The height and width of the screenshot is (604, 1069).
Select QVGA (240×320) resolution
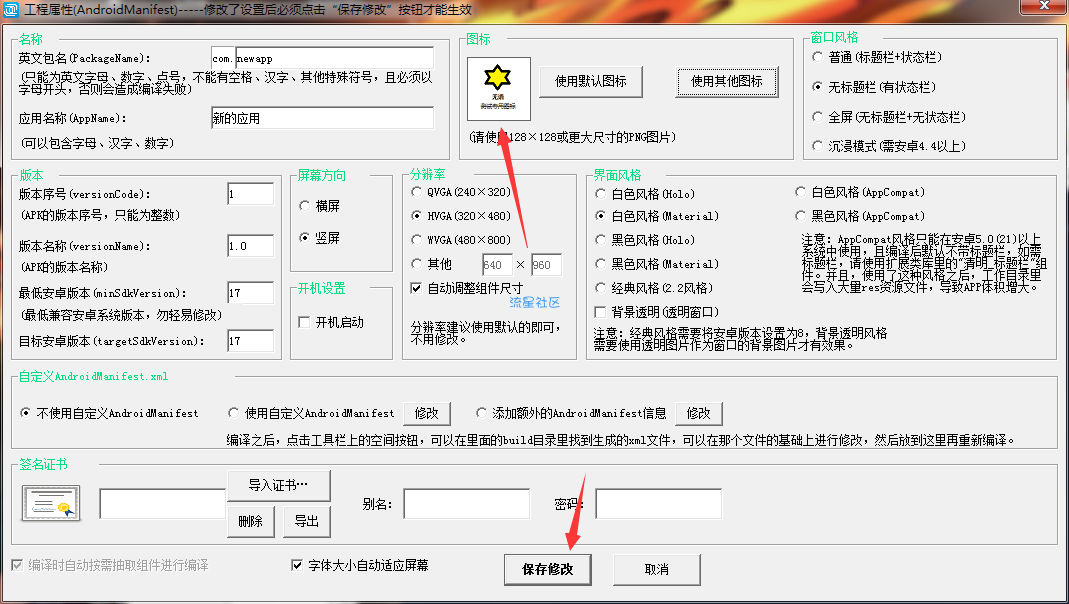462,192
